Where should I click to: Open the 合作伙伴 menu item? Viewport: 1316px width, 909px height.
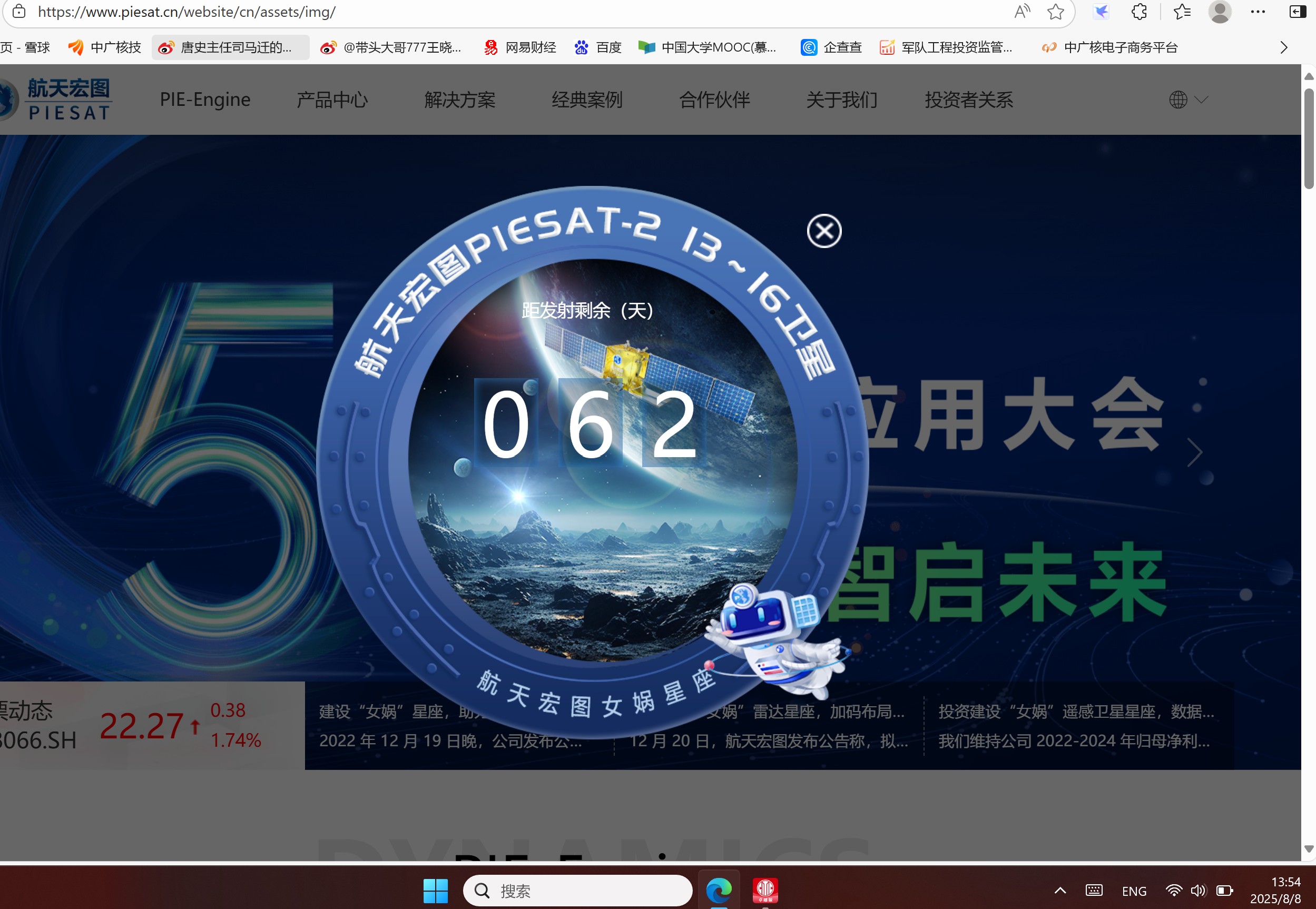[714, 100]
